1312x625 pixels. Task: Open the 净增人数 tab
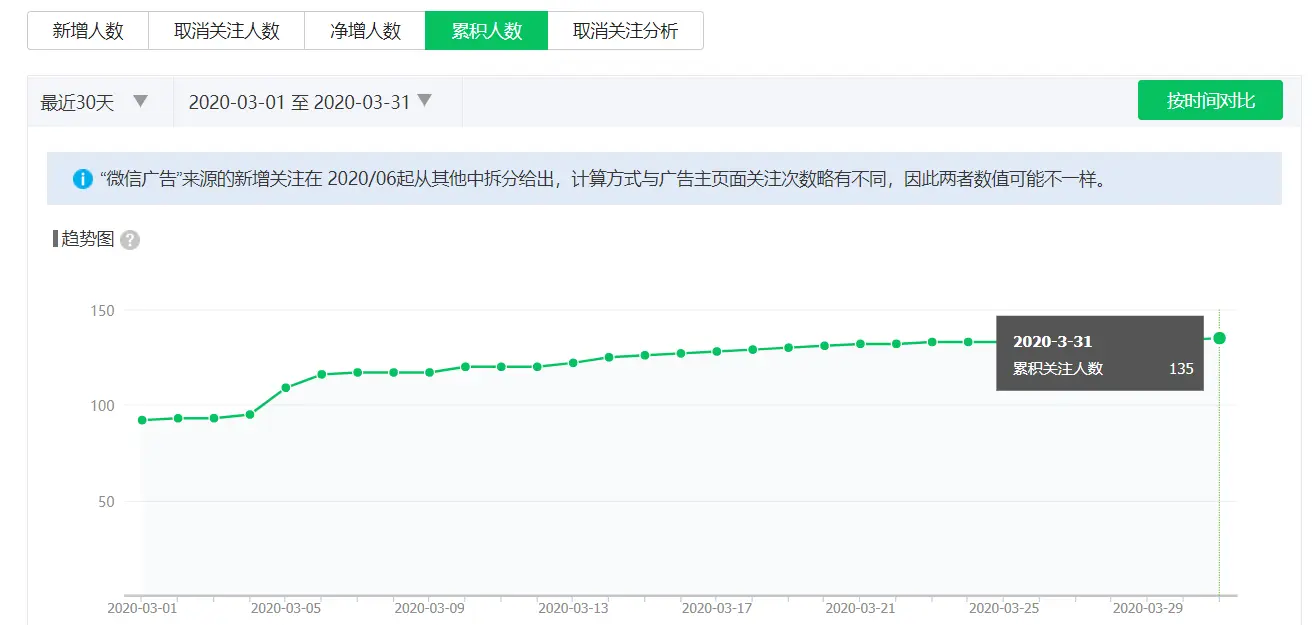[x=365, y=31]
